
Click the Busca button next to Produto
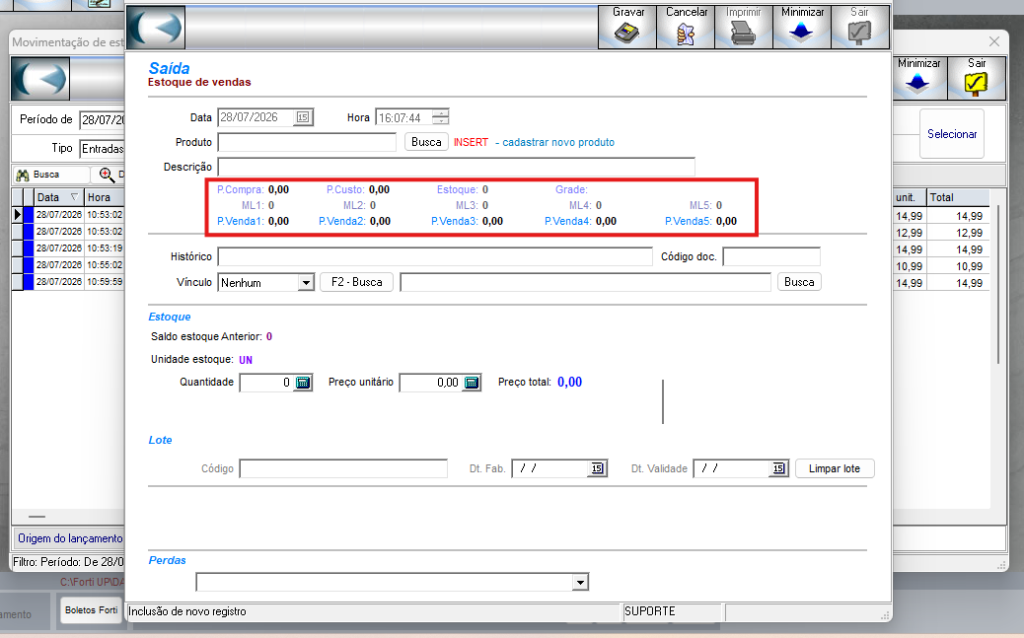426,142
